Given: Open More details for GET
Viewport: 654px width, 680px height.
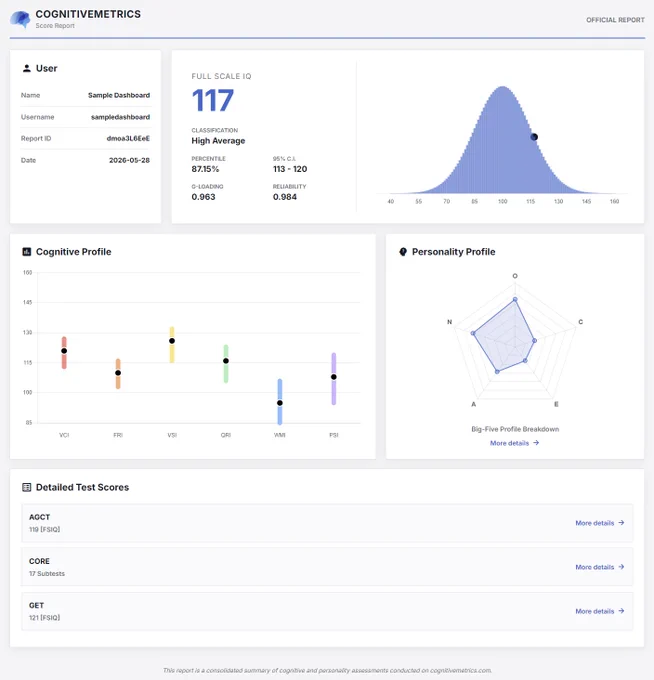Looking at the screenshot, I should (x=600, y=611).
